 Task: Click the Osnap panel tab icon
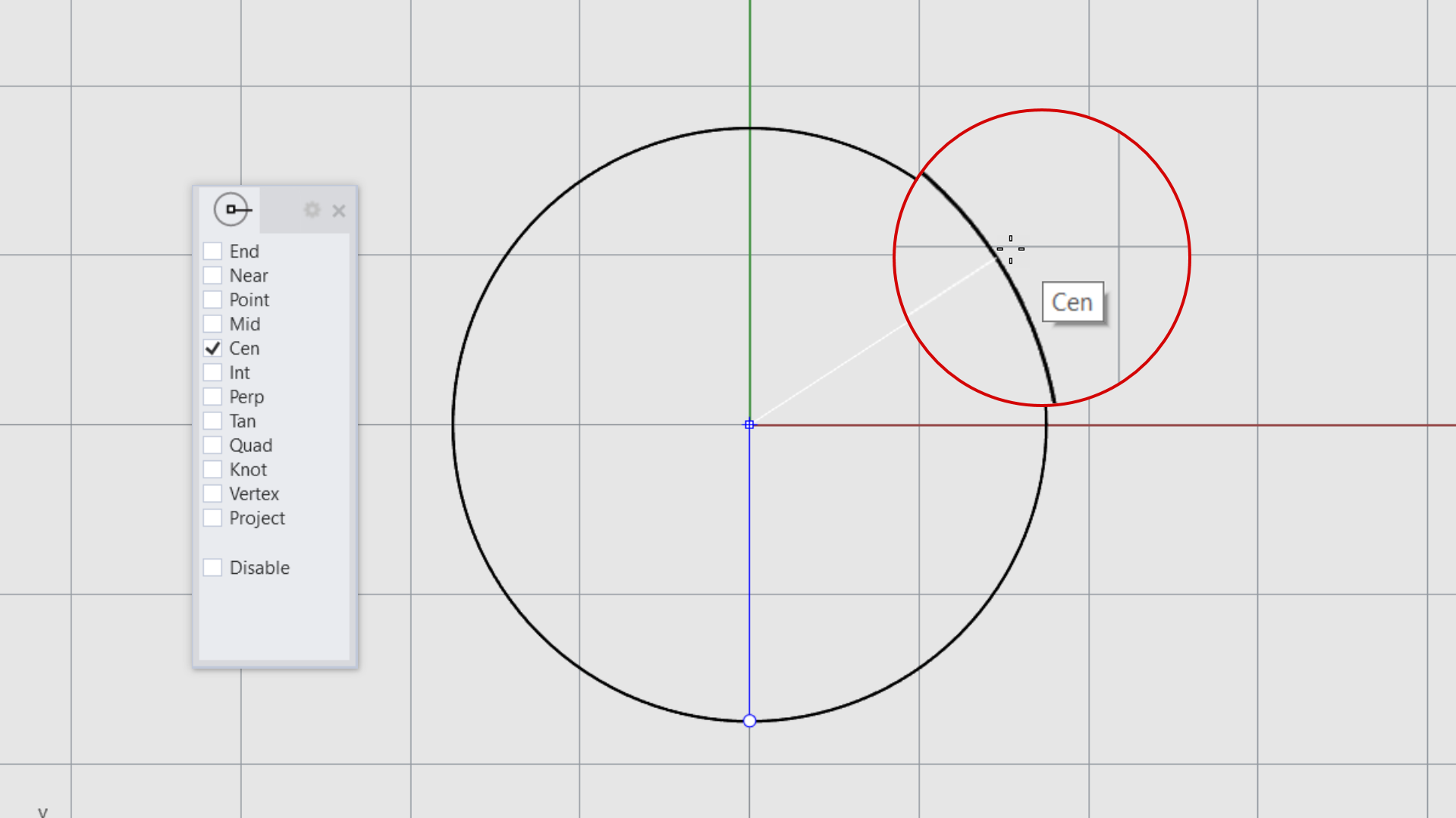click(231, 210)
